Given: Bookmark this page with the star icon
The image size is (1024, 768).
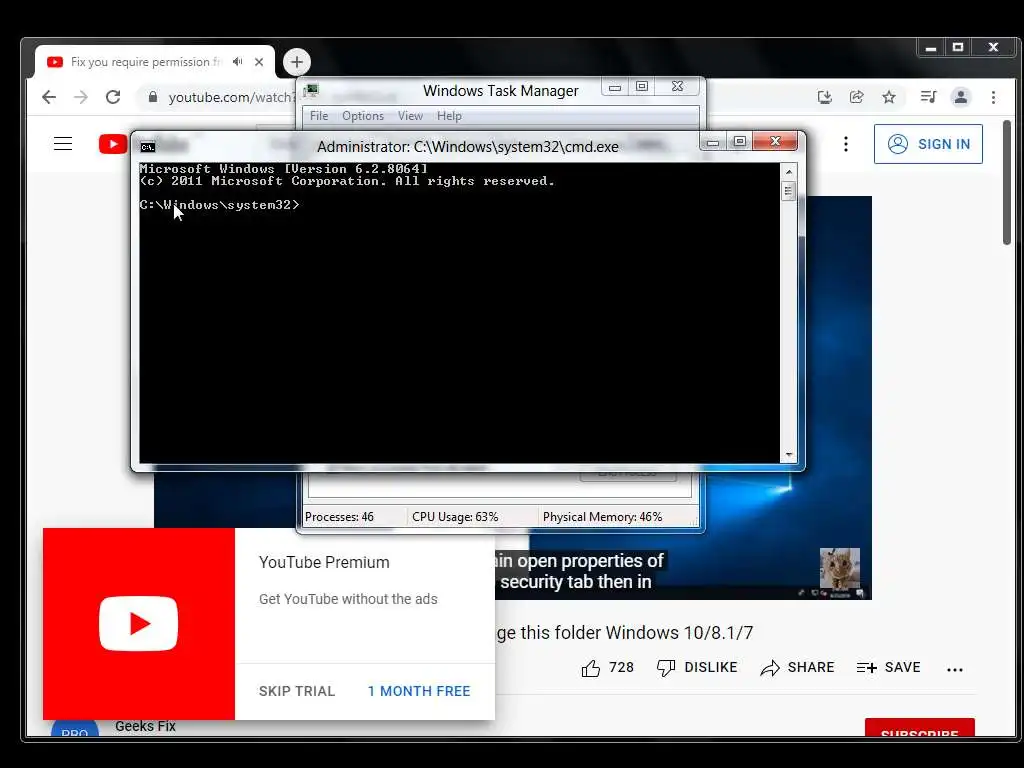Looking at the screenshot, I should 889,97.
